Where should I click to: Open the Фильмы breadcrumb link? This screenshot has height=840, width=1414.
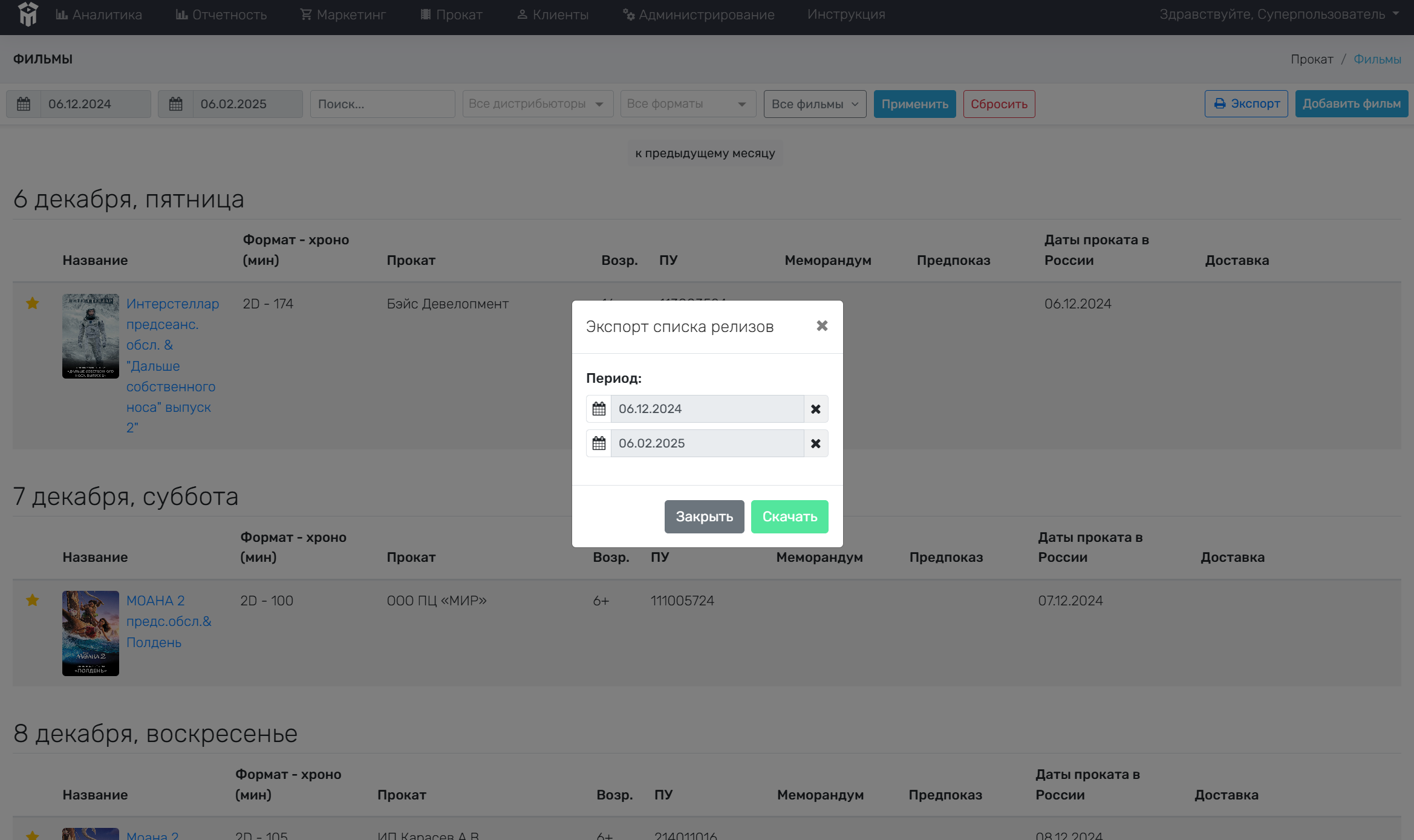pyautogui.click(x=1377, y=59)
